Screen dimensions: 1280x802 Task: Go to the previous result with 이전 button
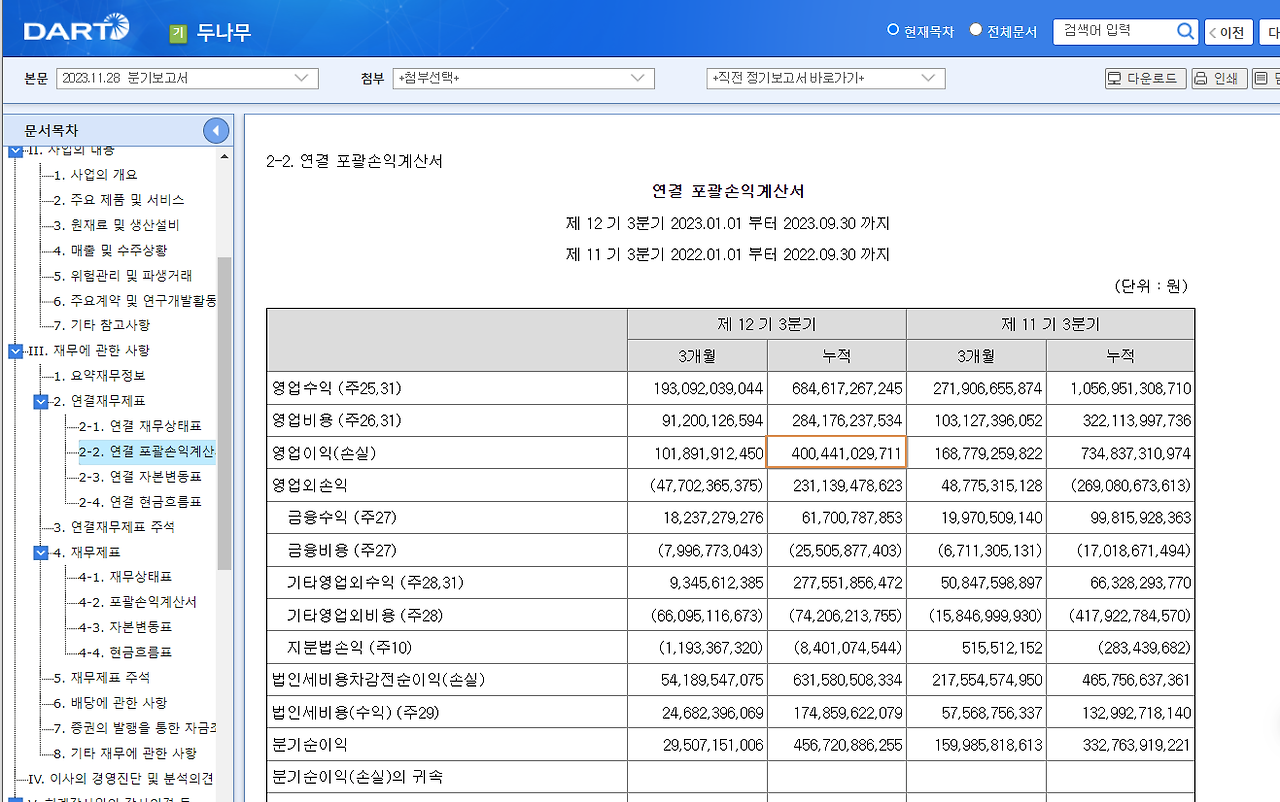tap(1229, 32)
